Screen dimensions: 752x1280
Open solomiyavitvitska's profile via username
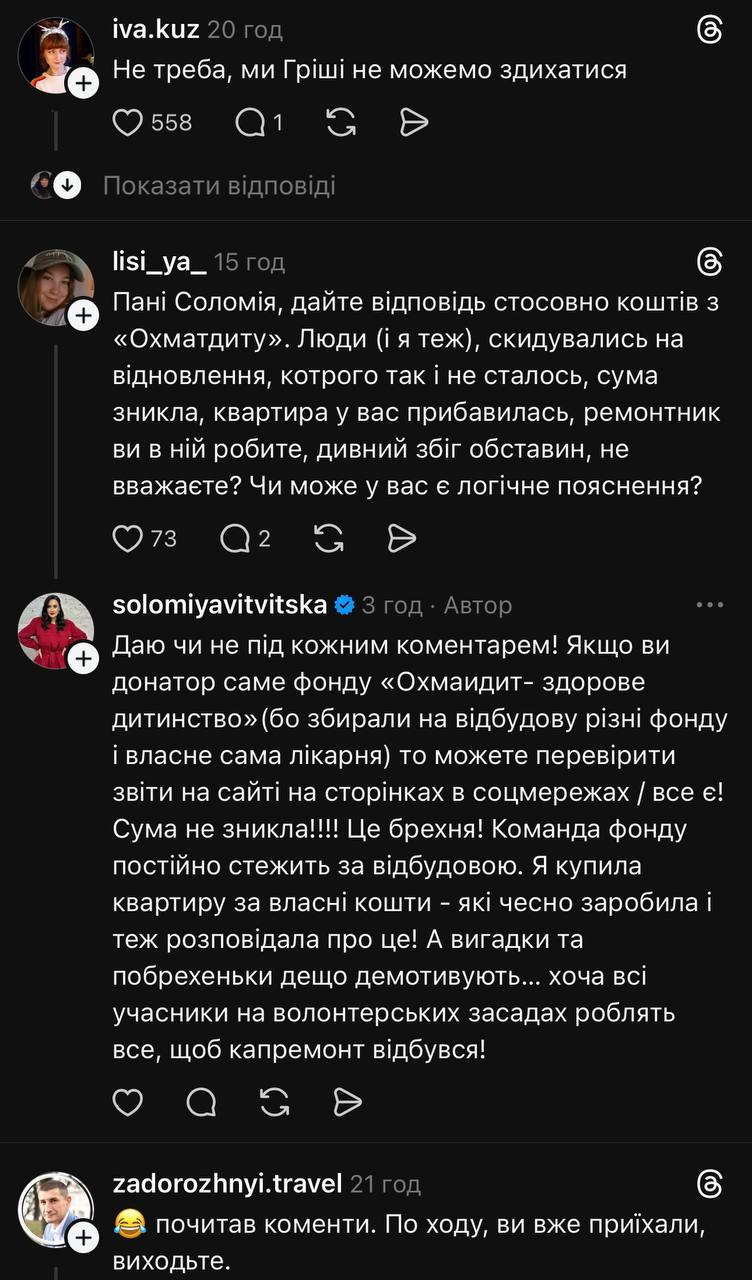[x=220, y=605]
